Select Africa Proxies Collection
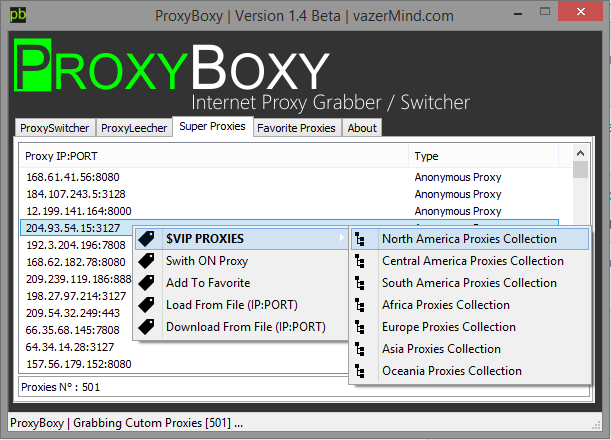The image size is (611, 440). click(470, 305)
